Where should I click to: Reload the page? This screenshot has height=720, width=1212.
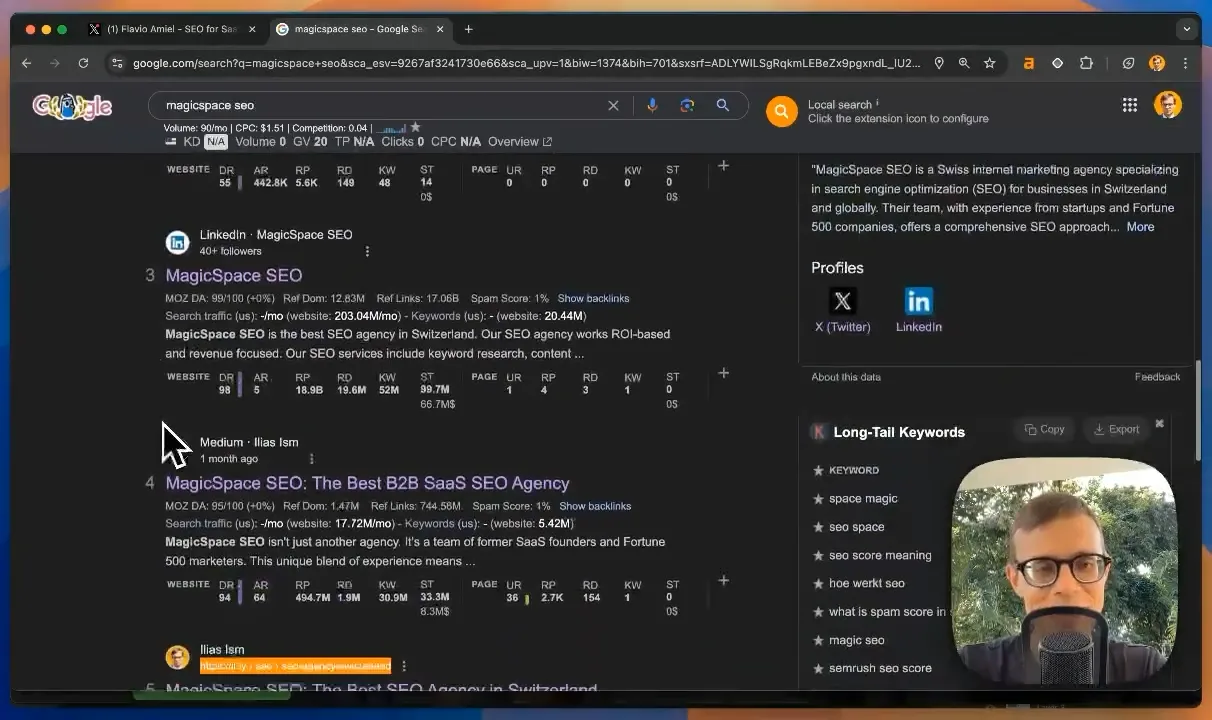(83, 63)
